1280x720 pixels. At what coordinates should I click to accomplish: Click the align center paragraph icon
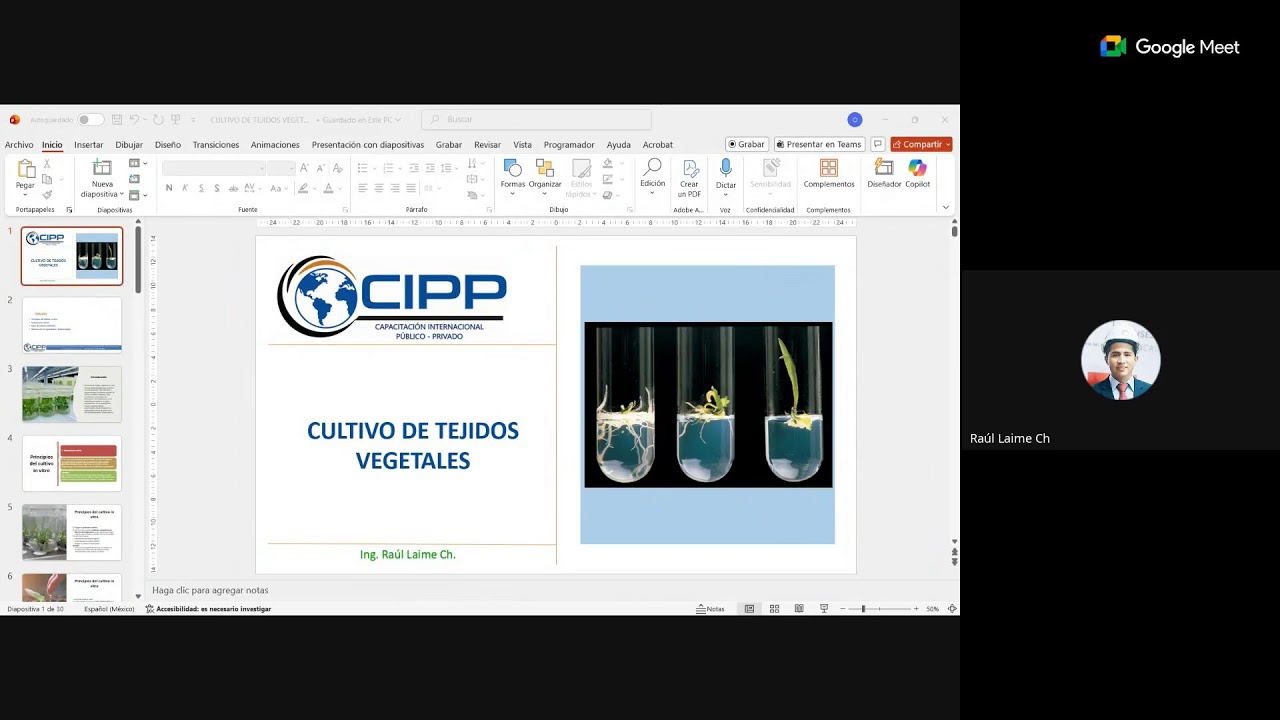pyautogui.click(x=379, y=188)
